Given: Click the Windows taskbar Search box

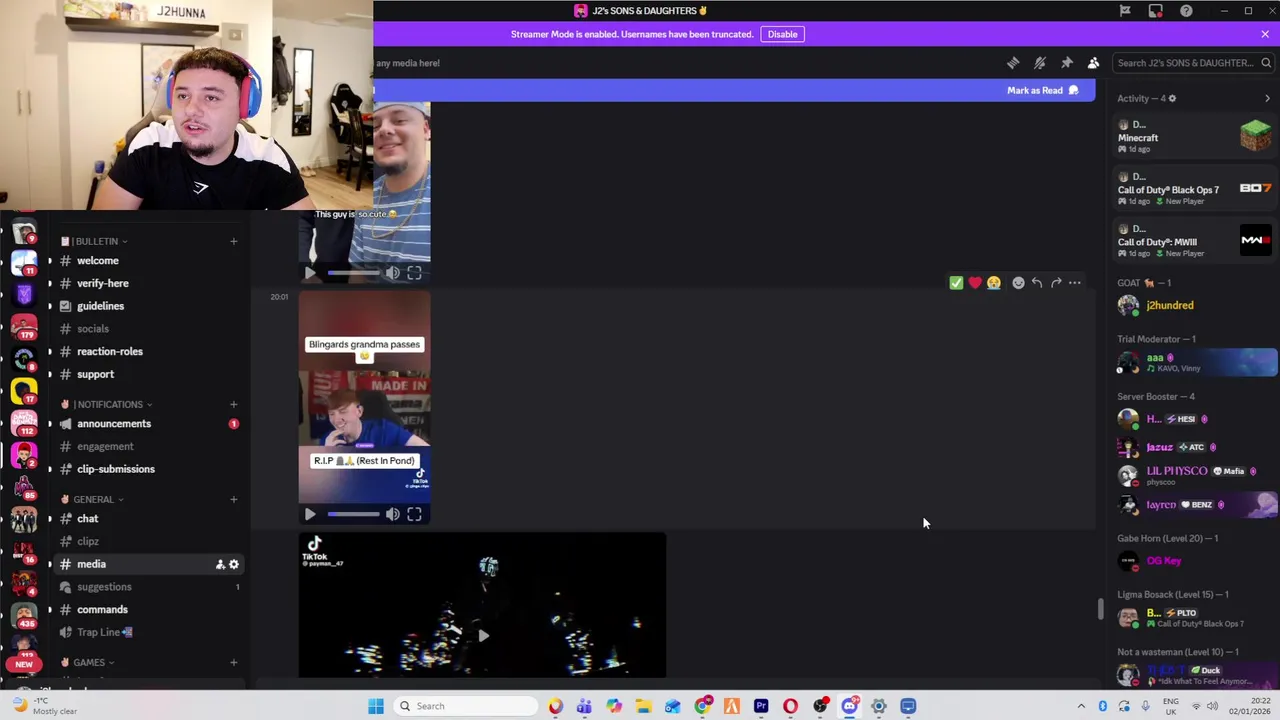Looking at the screenshot, I should point(466,706).
